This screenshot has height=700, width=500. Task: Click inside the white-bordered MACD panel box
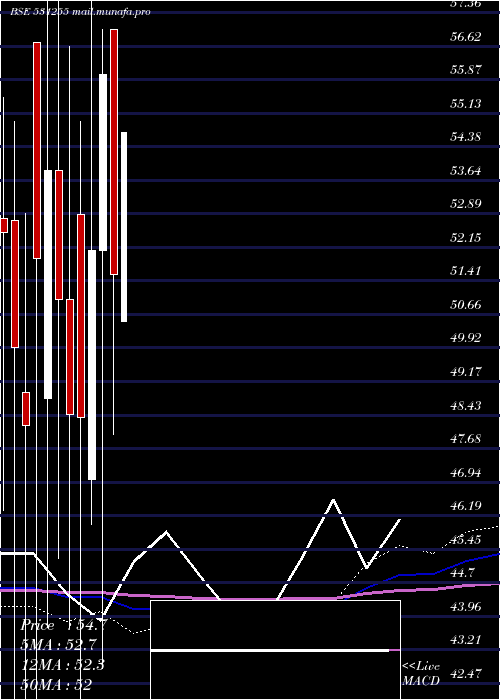pyautogui.click(x=275, y=650)
